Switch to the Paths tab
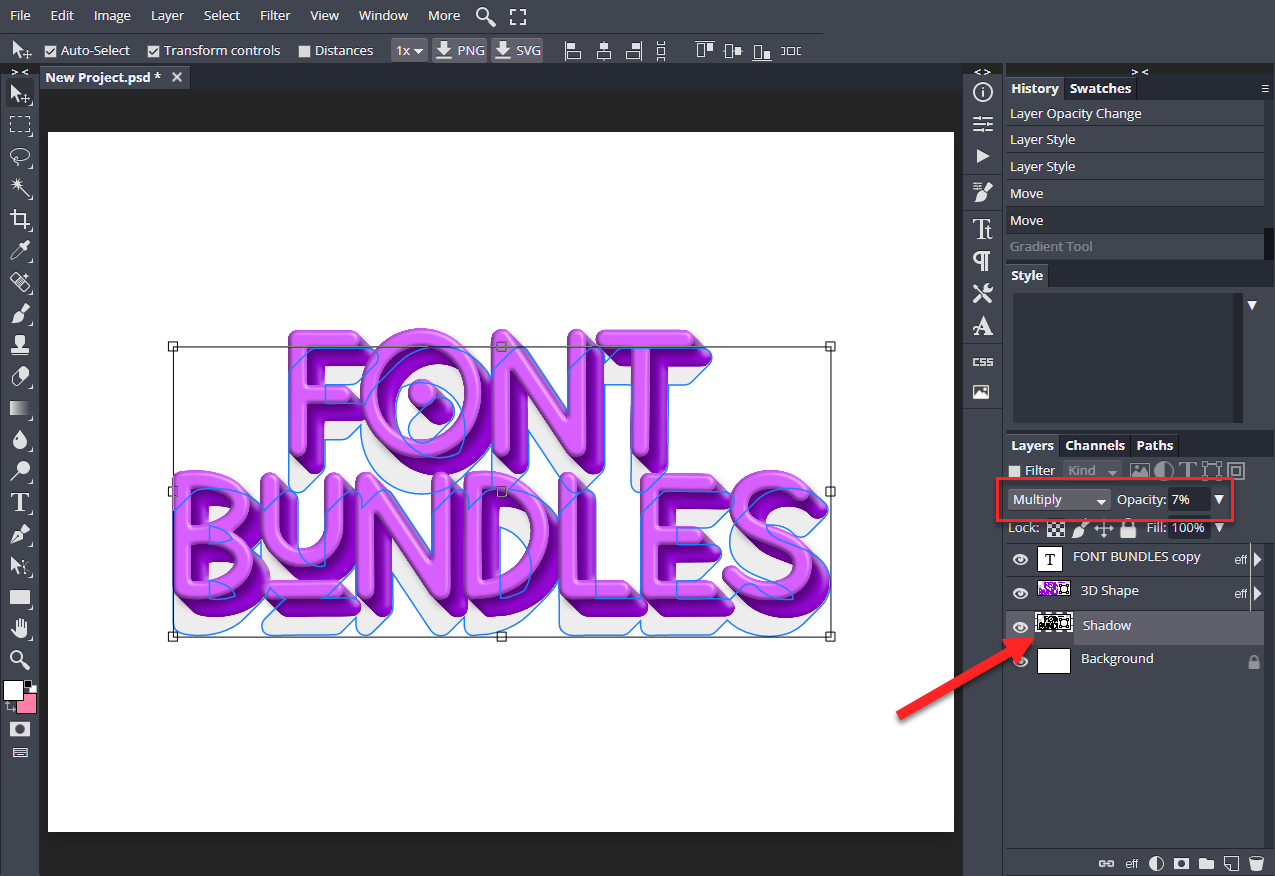This screenshot has width=1275, height=876. (1155, 446)
